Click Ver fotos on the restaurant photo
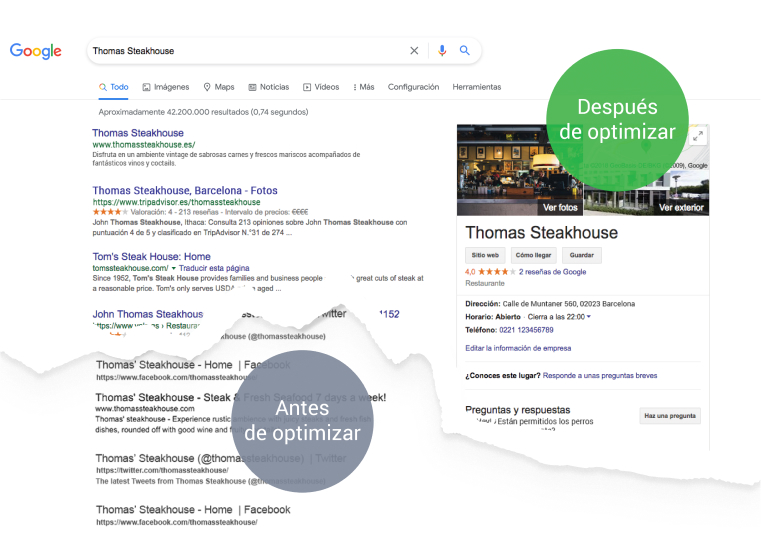Screen dimensions: 761x554 tap(560, 208)
